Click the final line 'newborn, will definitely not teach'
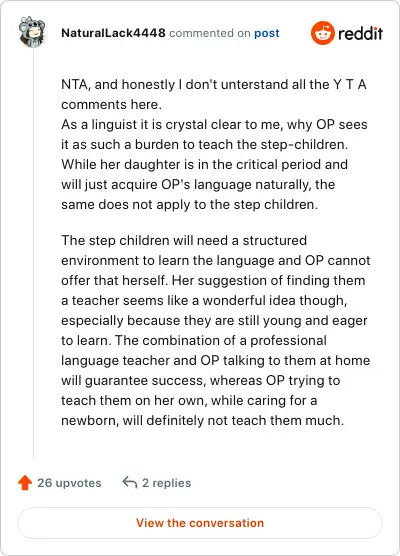 [202, 421]
